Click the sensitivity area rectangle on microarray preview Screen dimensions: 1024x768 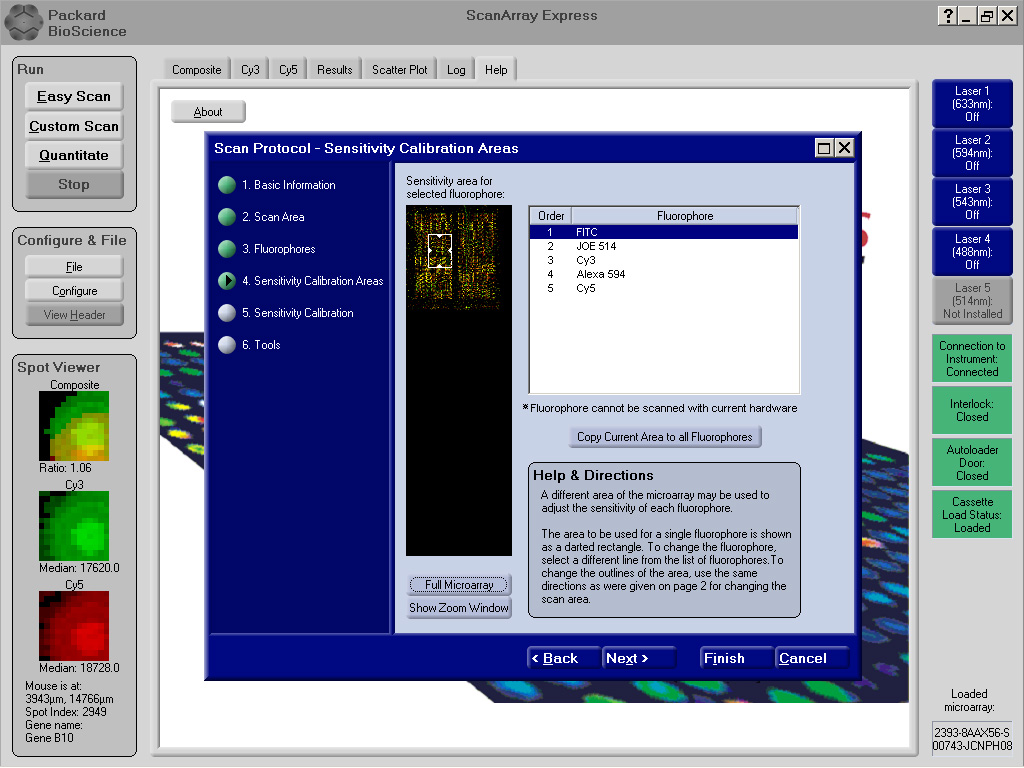[x=440, y=251]
